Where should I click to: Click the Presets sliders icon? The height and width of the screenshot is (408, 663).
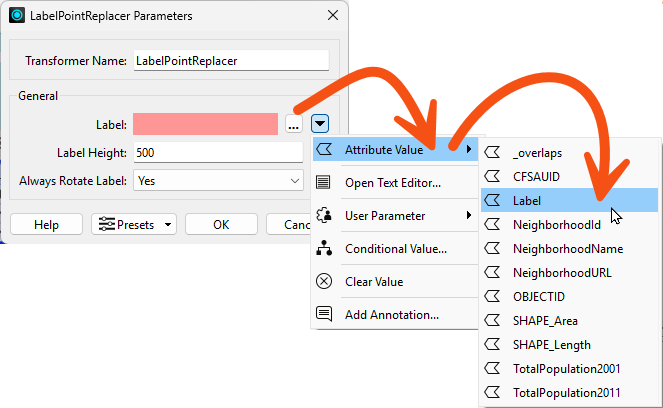point(107,224)
